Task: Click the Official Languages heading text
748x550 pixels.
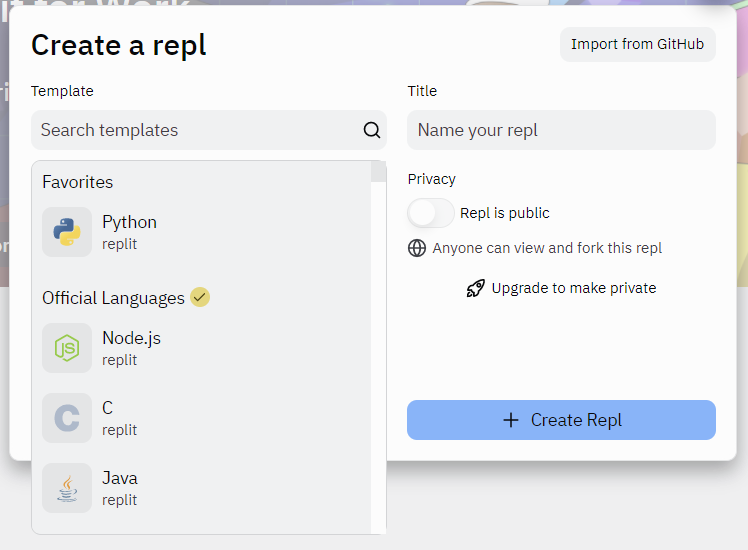Action: 113,298
